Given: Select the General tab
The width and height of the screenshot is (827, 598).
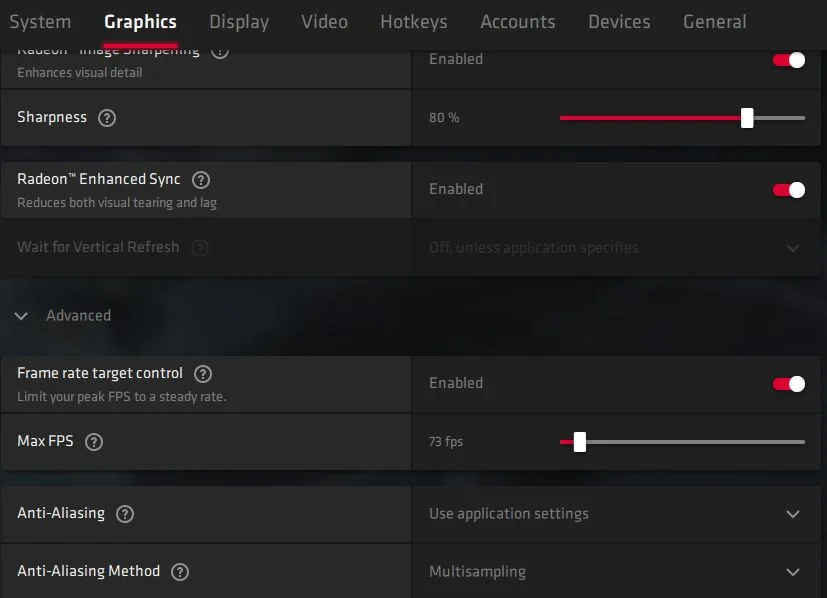Looking at the screenshot, I should pyautogui.click(x=715, y=22).
